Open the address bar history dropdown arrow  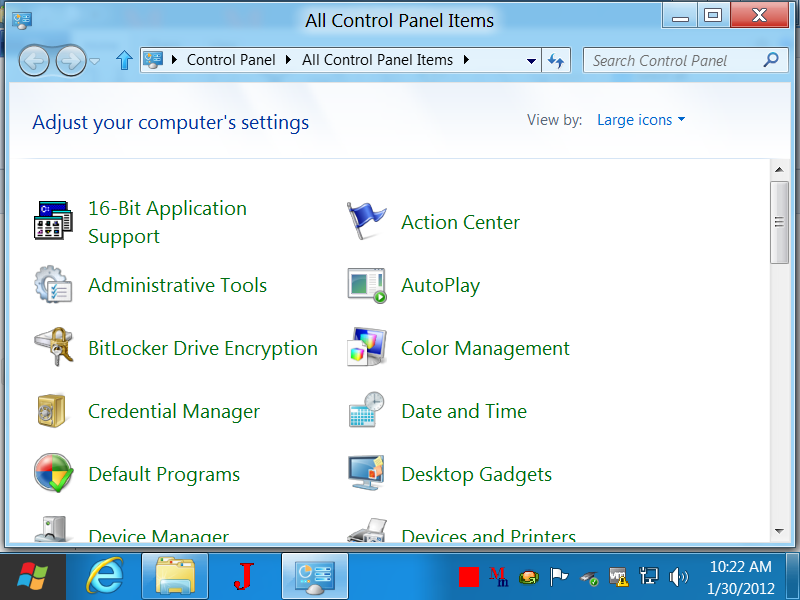[532, 61]
